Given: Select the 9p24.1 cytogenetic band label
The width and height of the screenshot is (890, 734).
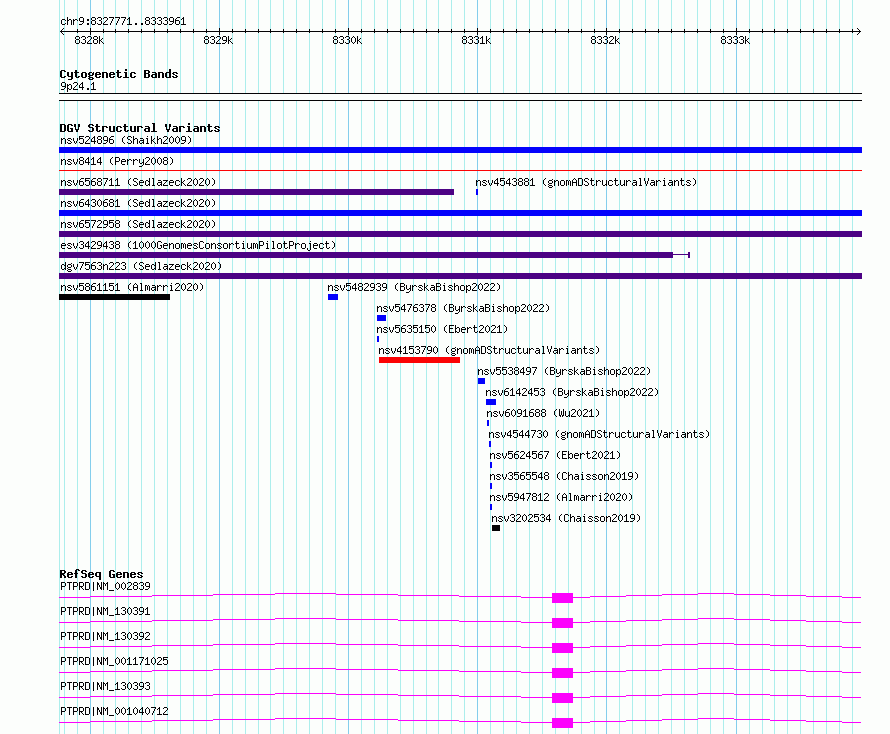Looking at the screenshot, I should (78, 86).
